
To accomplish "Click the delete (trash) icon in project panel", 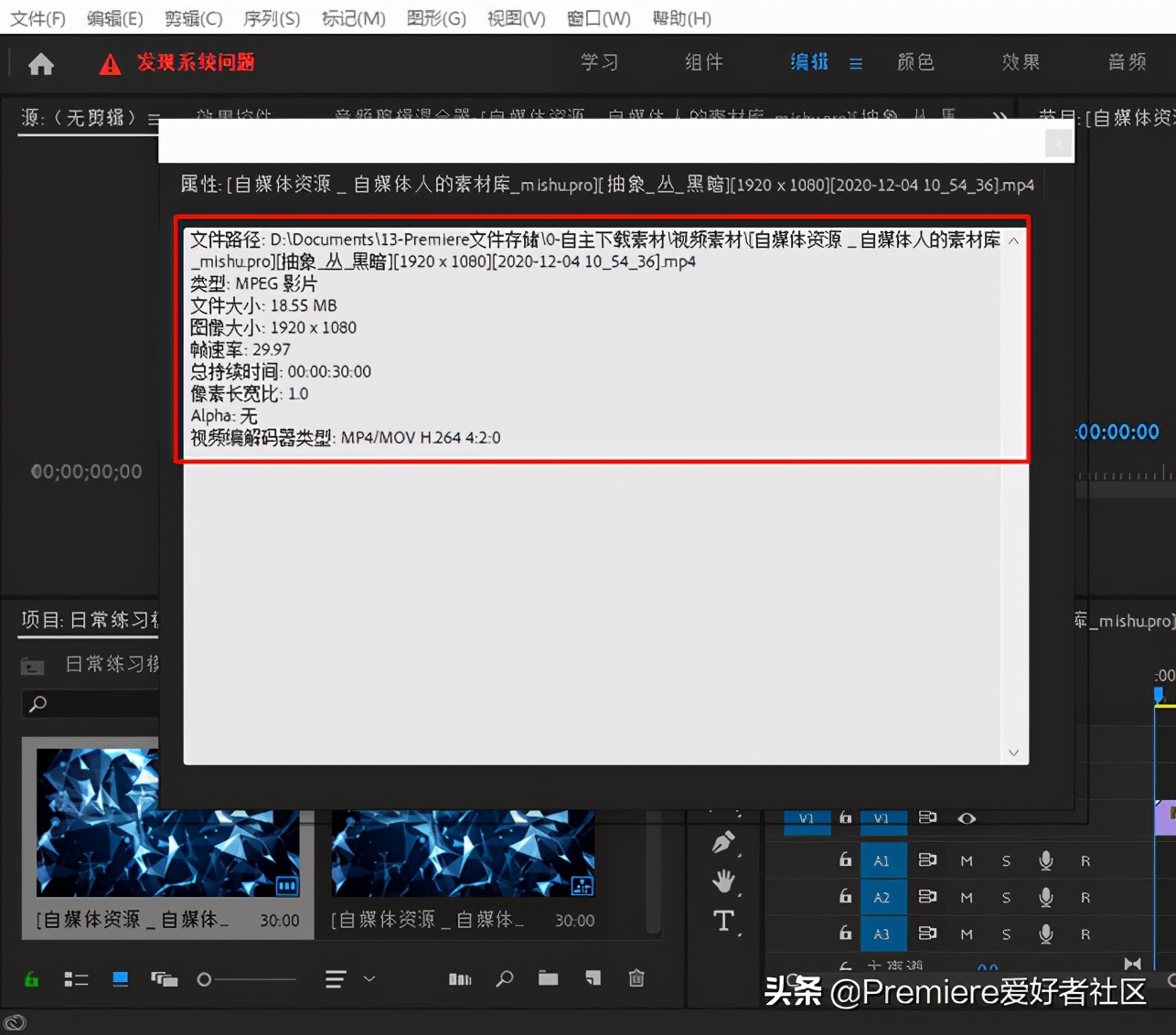I will click(637, 978).
